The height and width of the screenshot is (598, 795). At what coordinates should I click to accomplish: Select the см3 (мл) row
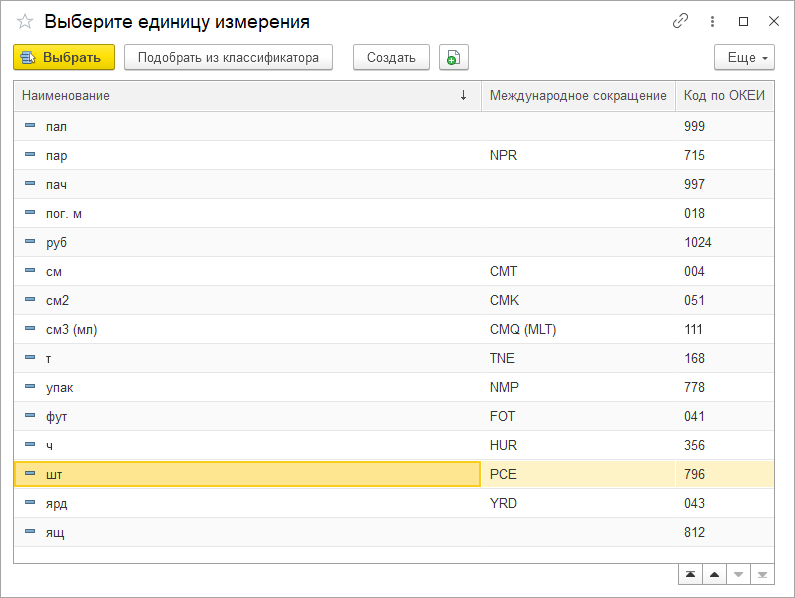72,329
